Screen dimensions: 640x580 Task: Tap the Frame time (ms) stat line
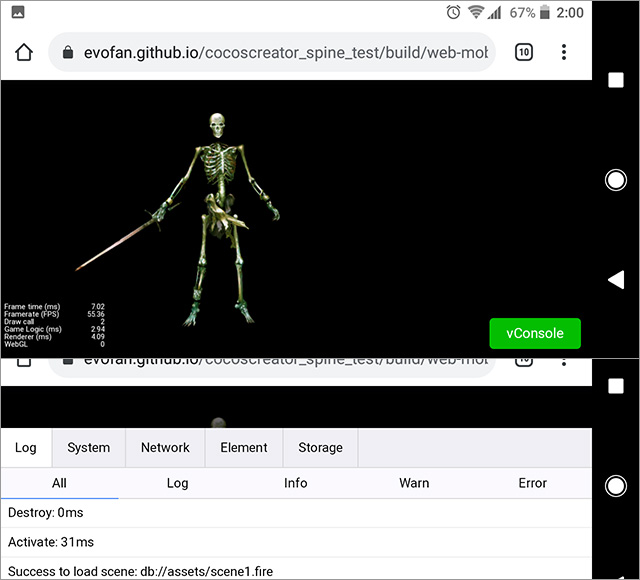pyautogui.click(x=54, y=307)
